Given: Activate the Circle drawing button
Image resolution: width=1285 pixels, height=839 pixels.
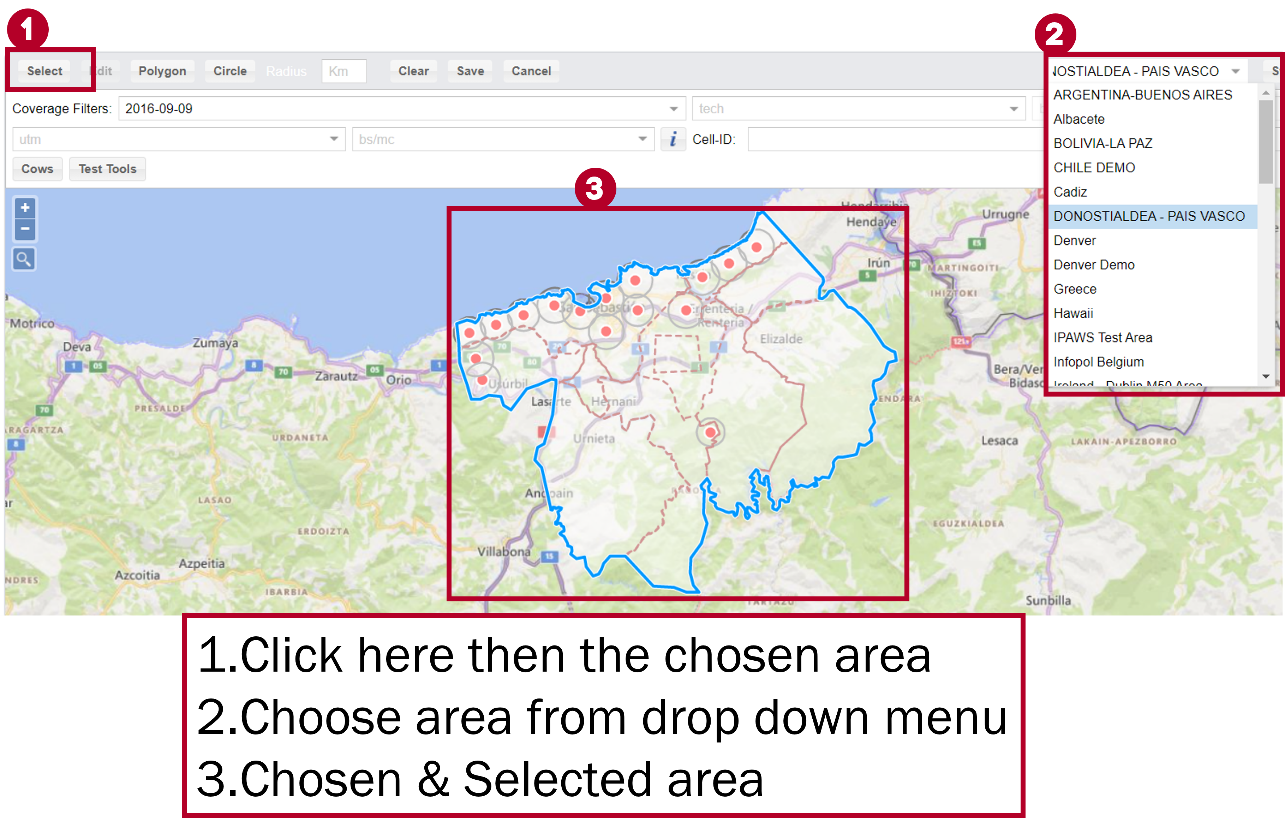Looking at the screenshot, I should click(x=230, y=71).
